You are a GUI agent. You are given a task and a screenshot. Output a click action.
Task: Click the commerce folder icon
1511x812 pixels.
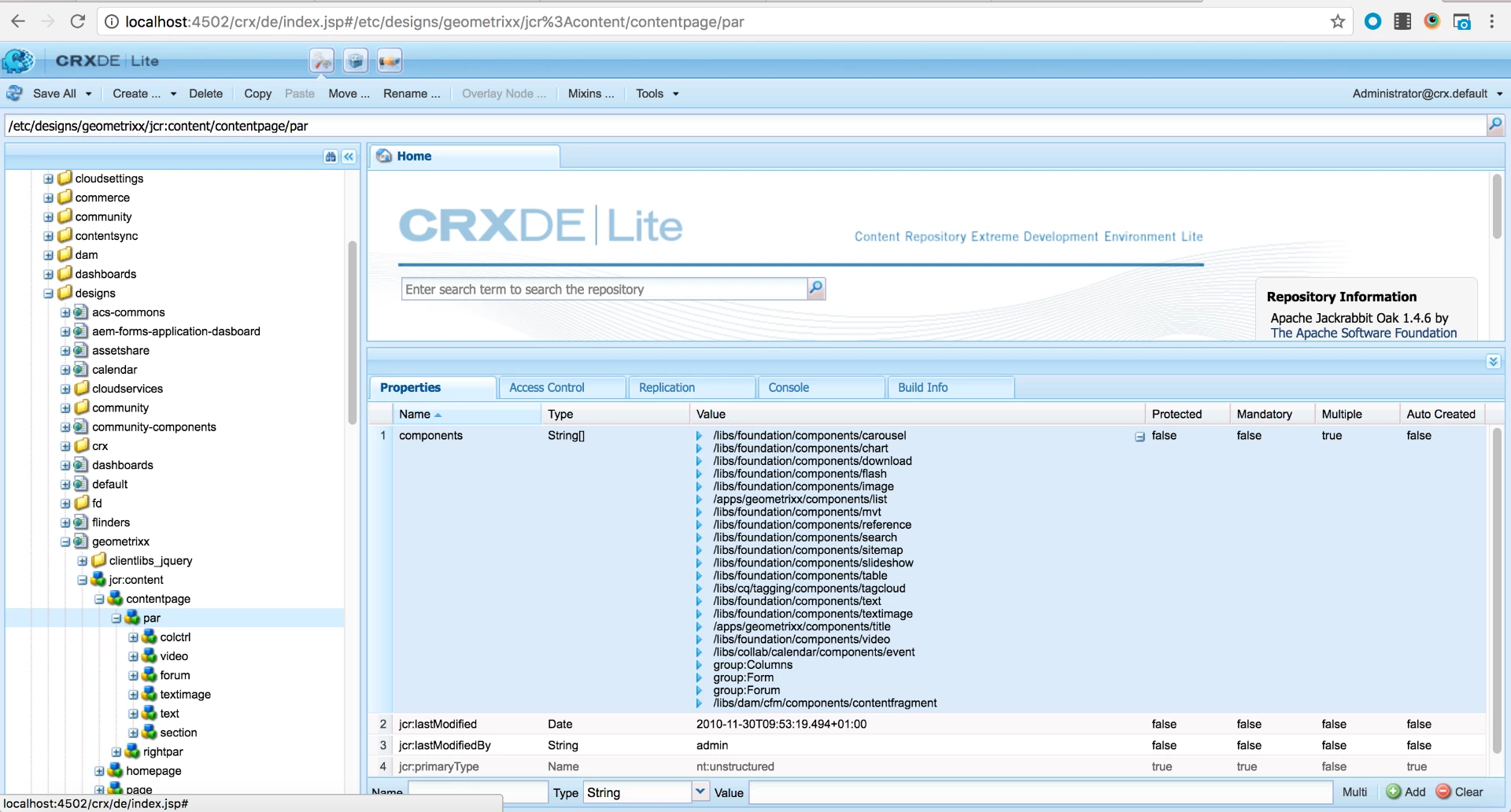click(65, 197)
